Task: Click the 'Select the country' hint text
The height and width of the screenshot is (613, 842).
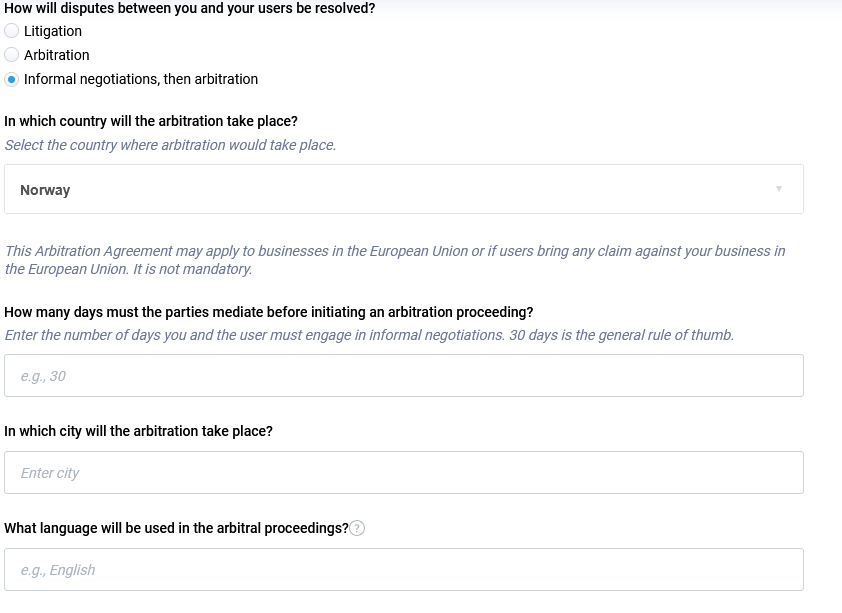Action: tap(170, 145)
